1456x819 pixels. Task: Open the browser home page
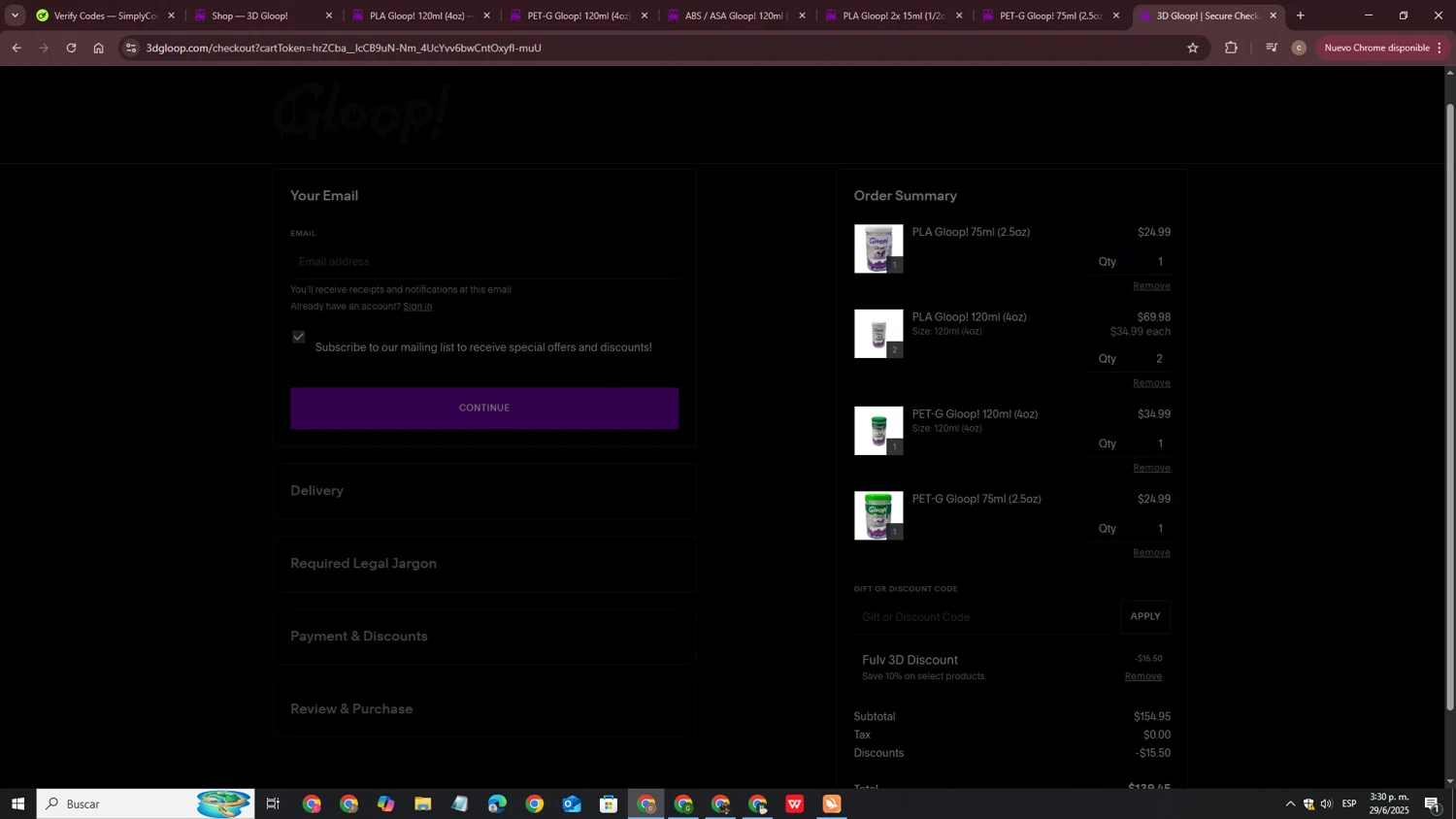pos(98,48)
